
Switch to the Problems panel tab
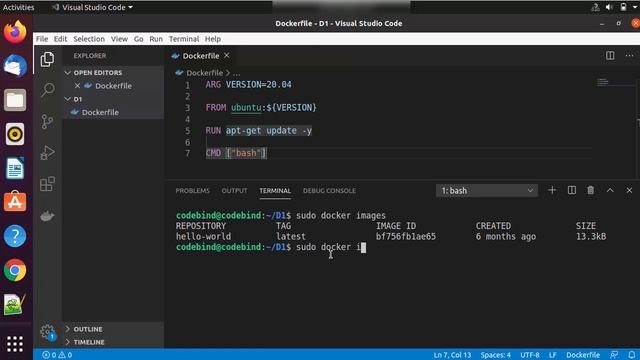point(192,191)
